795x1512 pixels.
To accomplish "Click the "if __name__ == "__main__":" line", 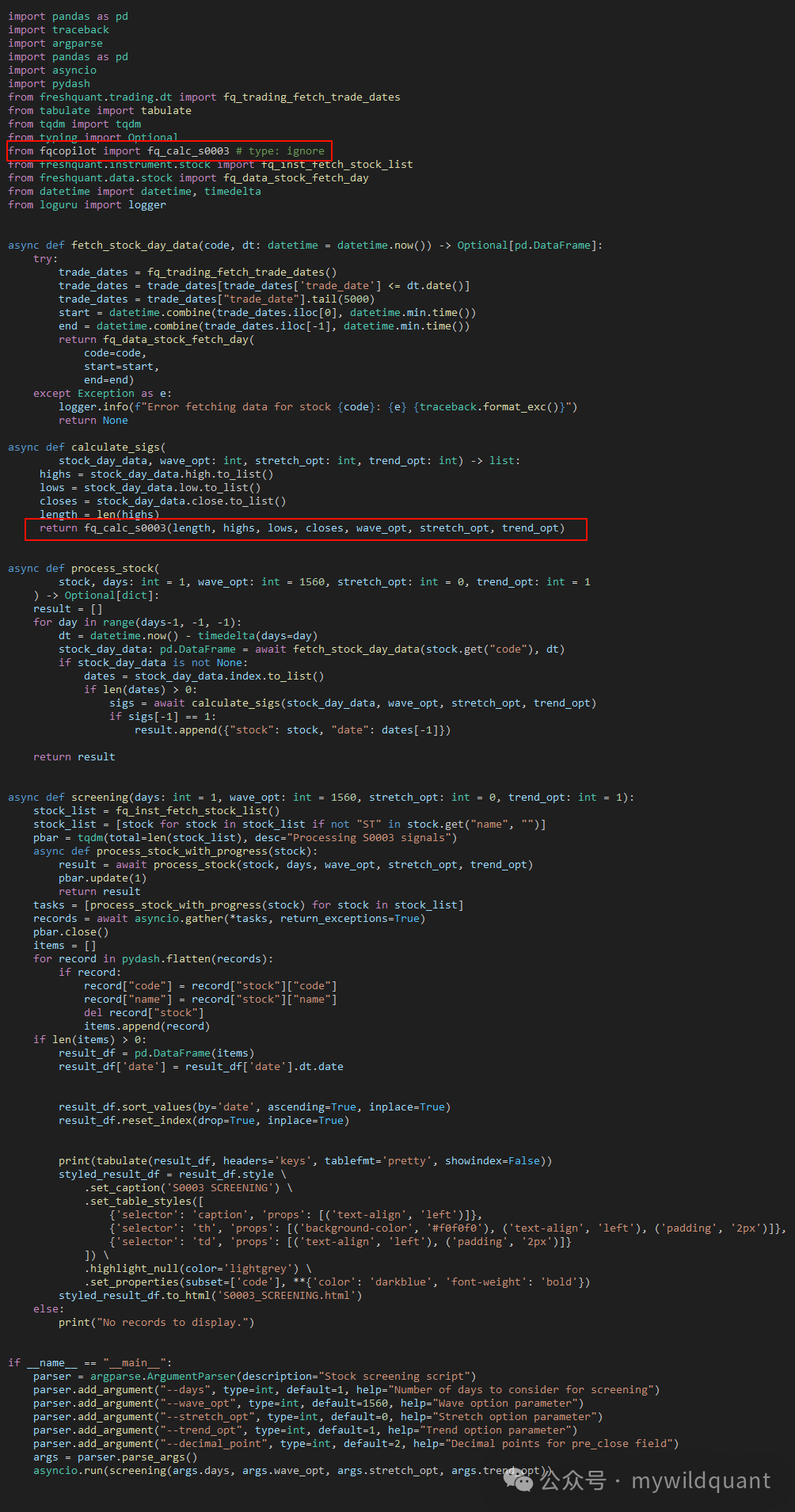I will pyautogui.click(x=90, y=1363).
